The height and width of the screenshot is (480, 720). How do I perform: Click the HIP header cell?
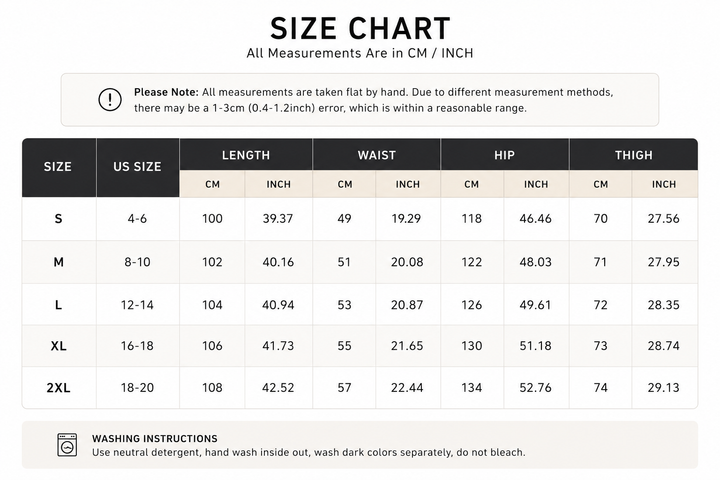[x=505, y=155]
